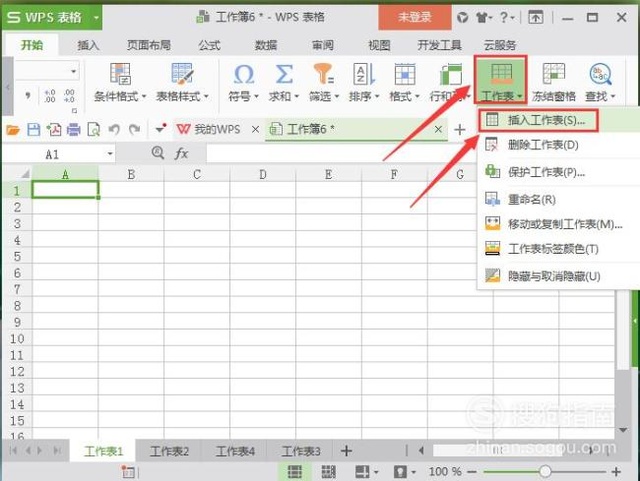Image resolution: width=640 pixels, height=481 pixels.
Task: Click the redo arrow icon
Action: point(134,130)
